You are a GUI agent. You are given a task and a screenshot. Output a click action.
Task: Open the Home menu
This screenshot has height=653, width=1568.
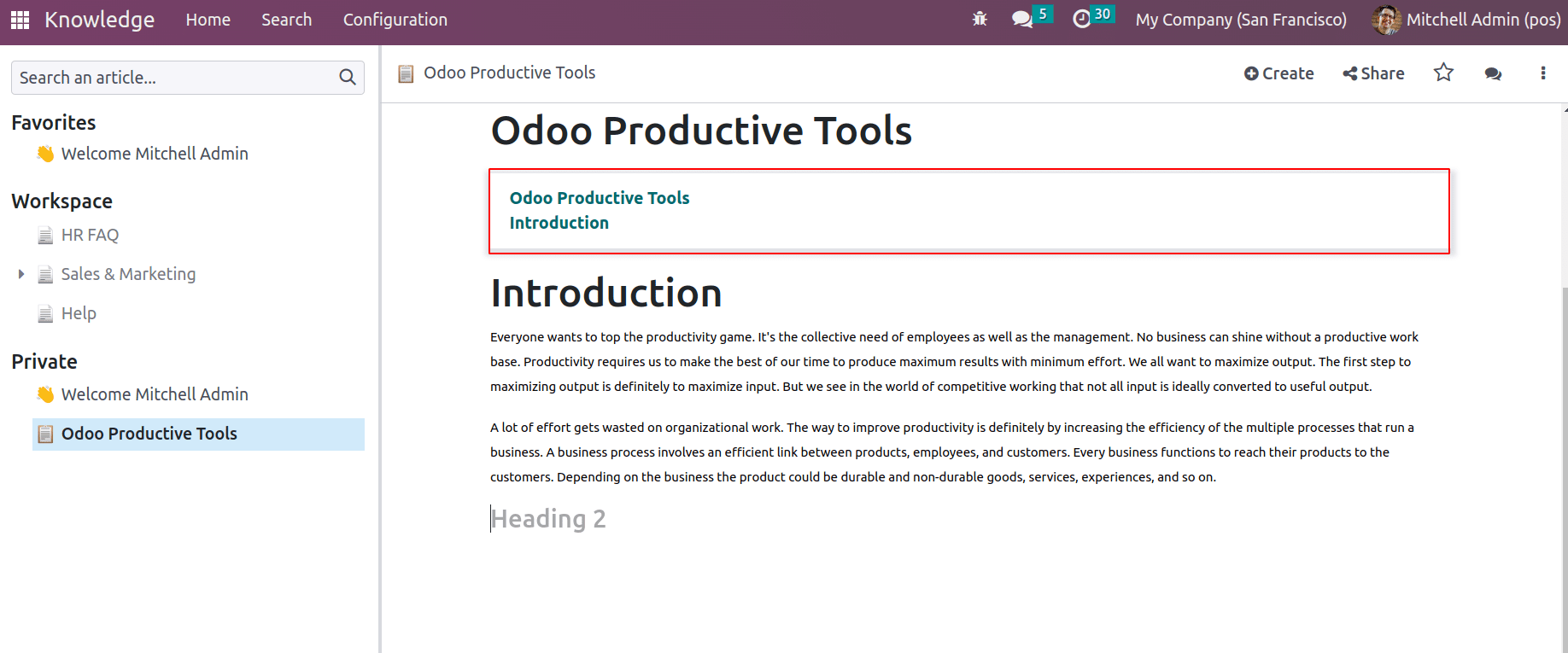click(208, 20)
